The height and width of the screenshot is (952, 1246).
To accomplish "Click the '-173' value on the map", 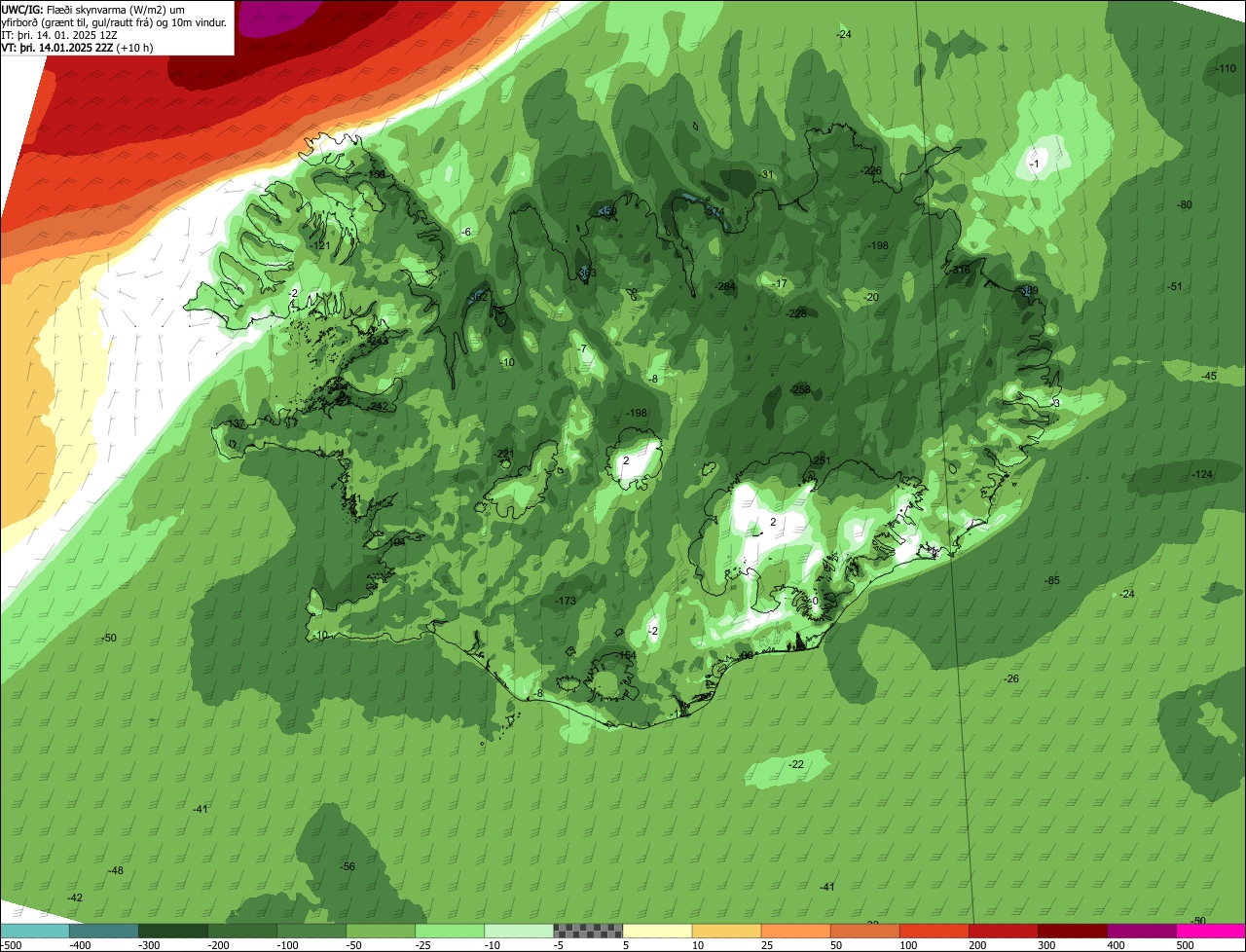I will [566, 602].
